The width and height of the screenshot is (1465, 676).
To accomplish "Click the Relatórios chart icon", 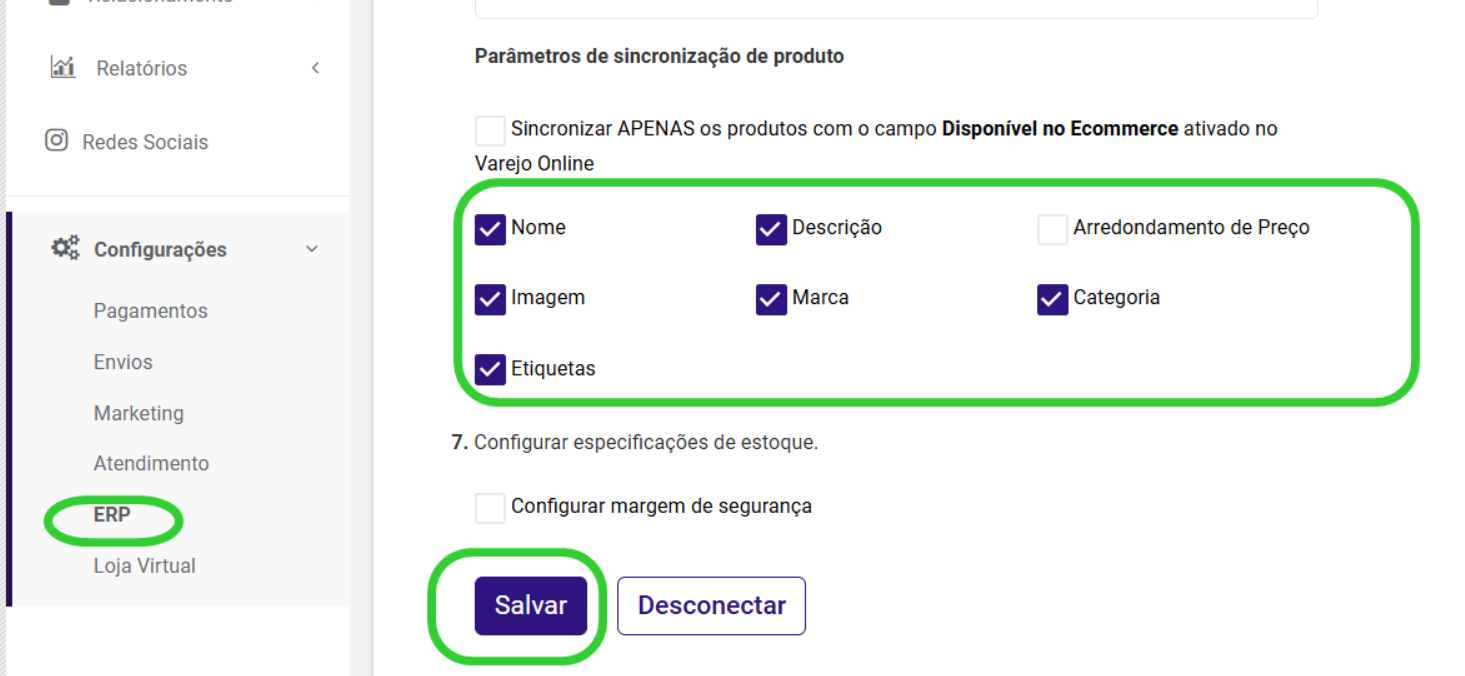I will click(x=63, y=68).
